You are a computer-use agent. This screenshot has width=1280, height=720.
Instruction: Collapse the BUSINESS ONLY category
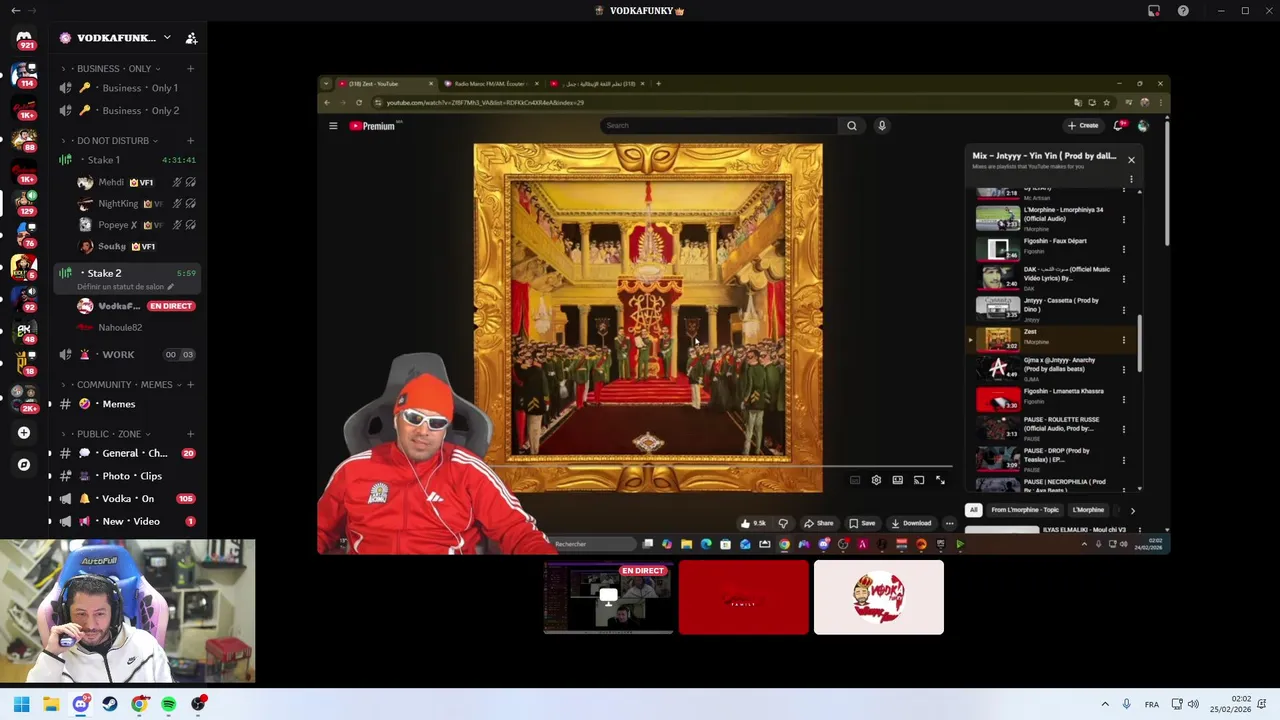[113, 69]
